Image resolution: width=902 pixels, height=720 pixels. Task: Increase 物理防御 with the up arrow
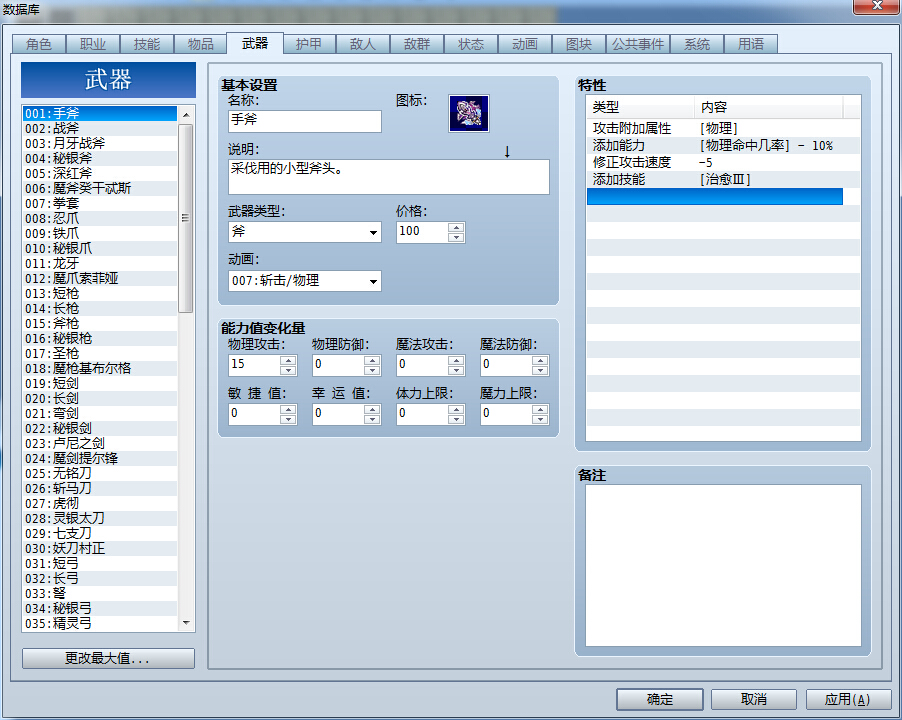tap(372, 361)
